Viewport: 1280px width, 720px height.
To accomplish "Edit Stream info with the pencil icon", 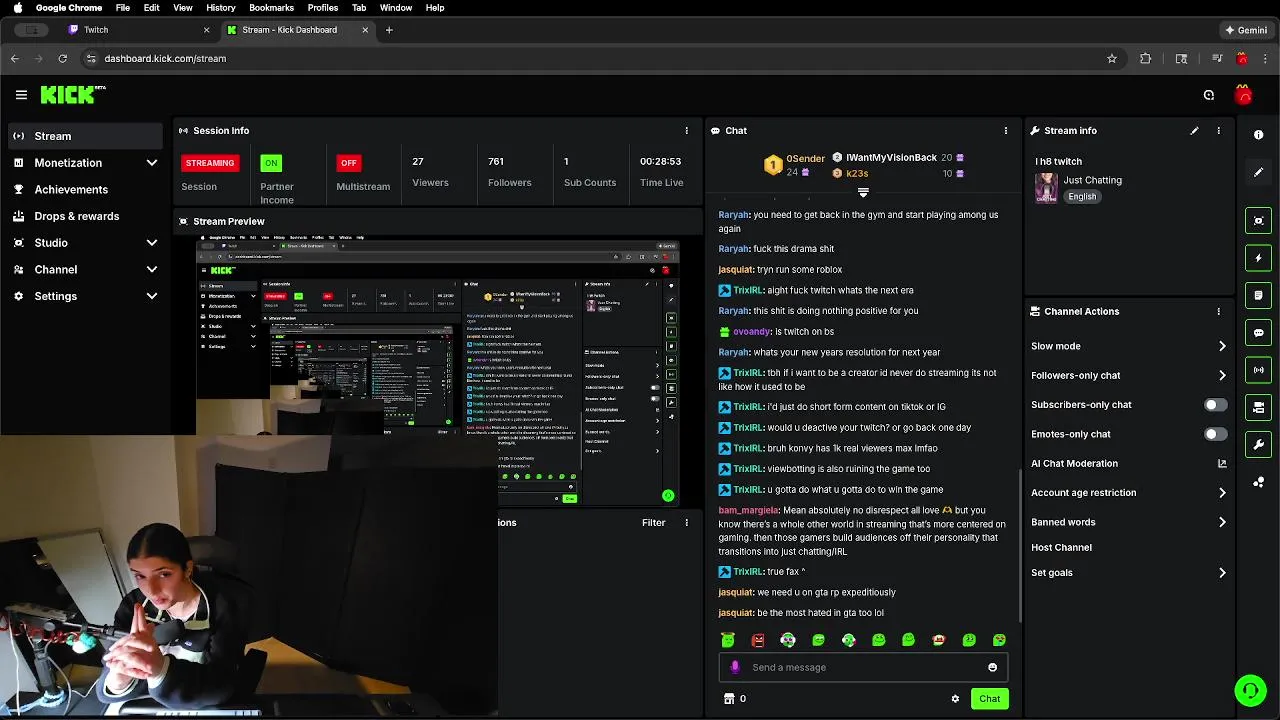I will coord(1194,131).
